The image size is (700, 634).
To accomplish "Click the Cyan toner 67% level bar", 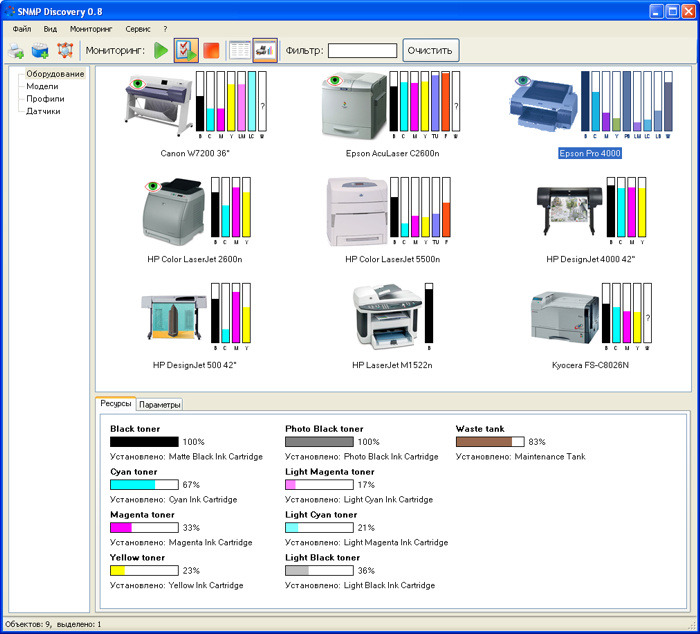I will pyautogui.click(x=144, y=484).
